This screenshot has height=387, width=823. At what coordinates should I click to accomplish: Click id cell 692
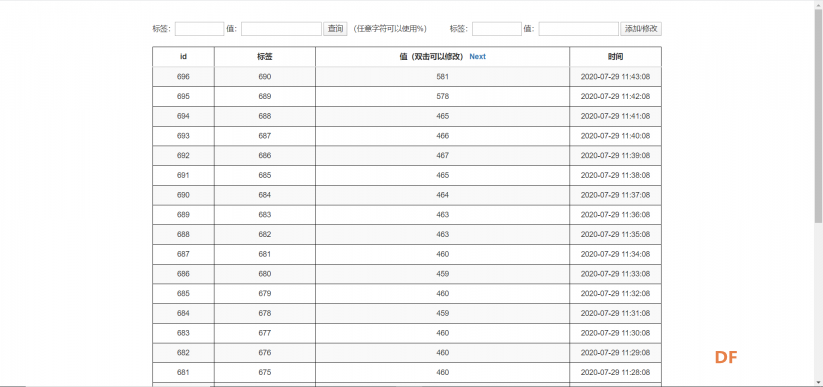click(183, 155)
